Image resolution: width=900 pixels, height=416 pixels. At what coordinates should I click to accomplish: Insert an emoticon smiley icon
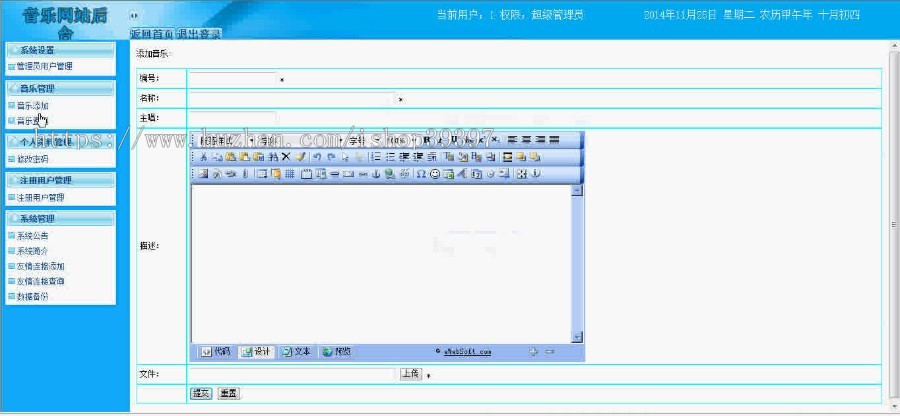click(x=435, y=174)
